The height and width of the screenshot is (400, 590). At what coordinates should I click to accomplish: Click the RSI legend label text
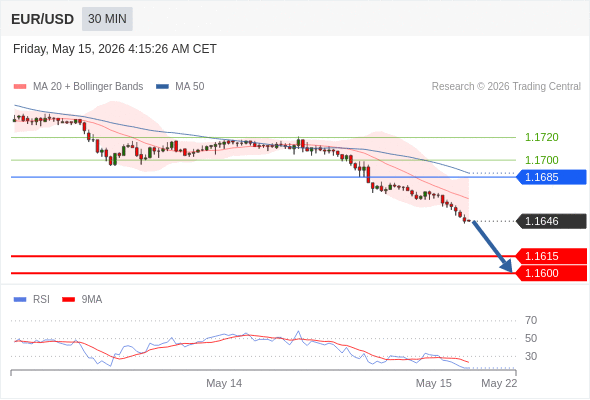(x=41, y=300)
